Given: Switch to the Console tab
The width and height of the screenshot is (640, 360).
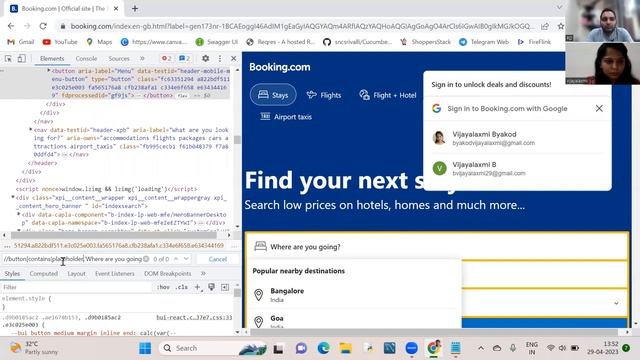Looking at the screenshot, I should [x=86, y=58].
